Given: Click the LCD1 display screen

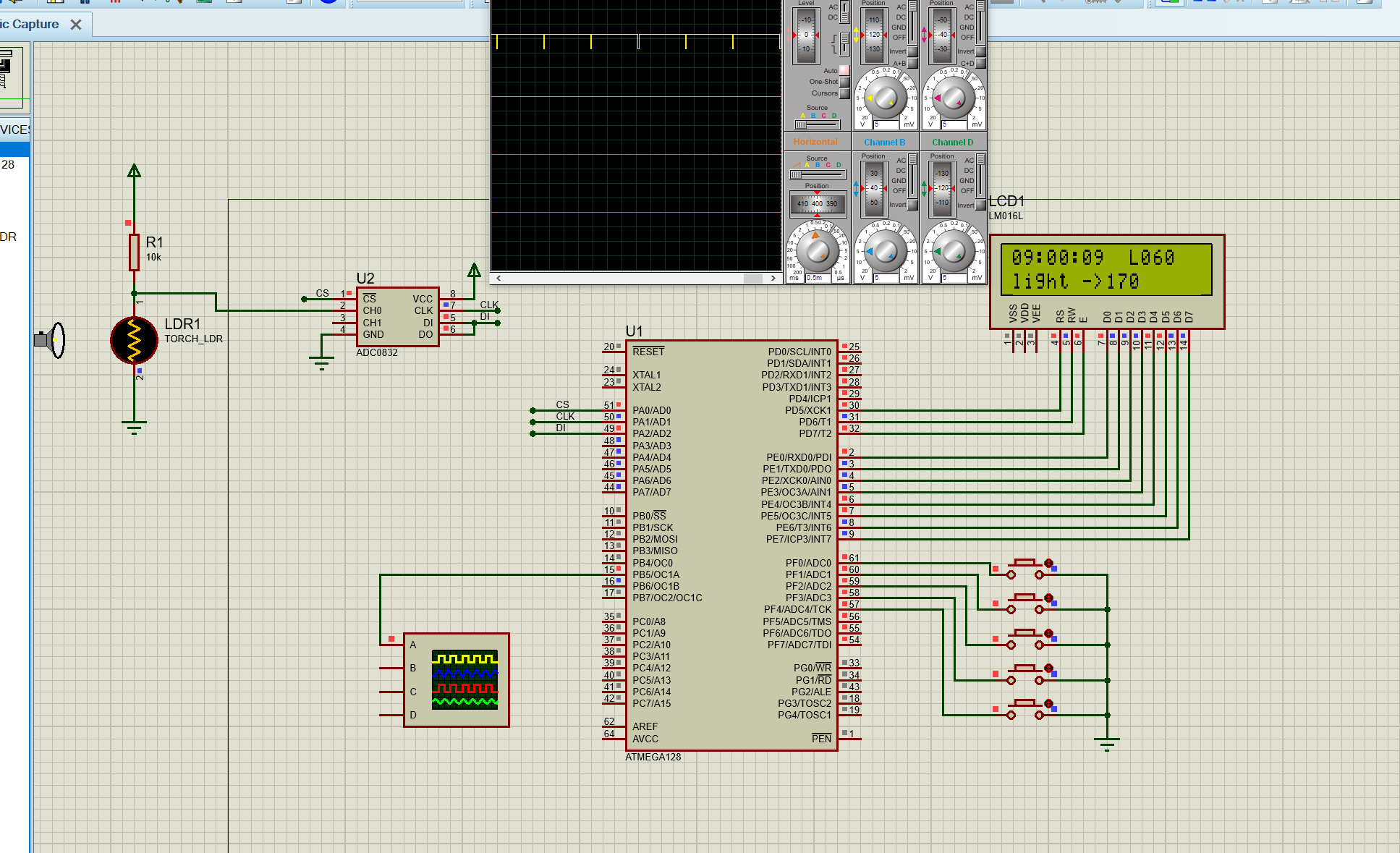Looking at the screenshot, I should pyautogui.click(x=1106, y=269).
